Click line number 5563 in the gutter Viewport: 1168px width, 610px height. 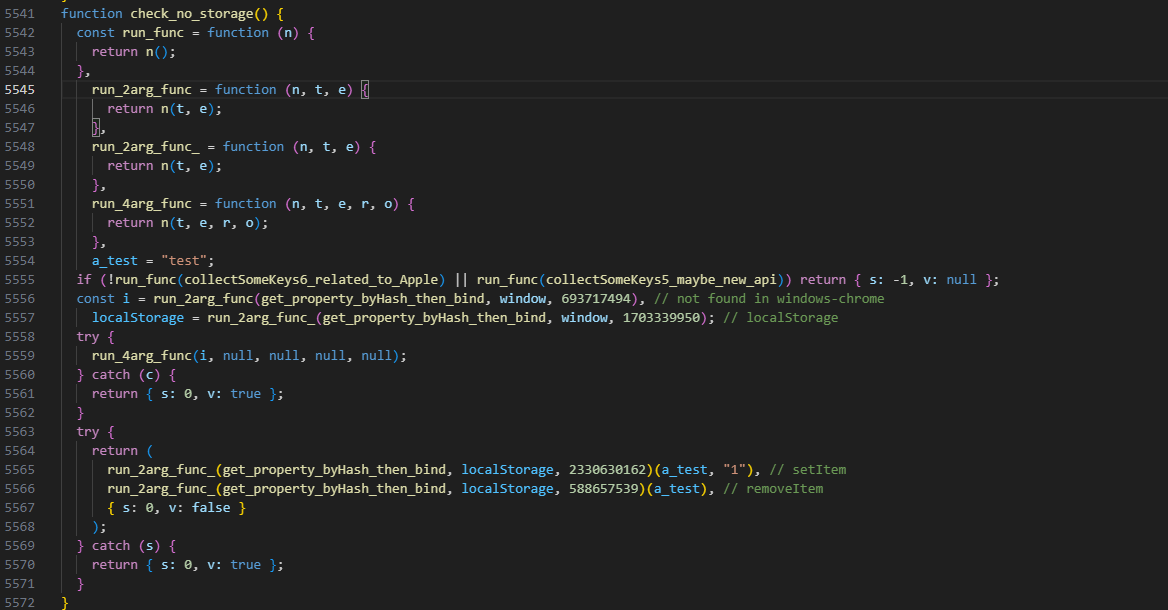19,431
